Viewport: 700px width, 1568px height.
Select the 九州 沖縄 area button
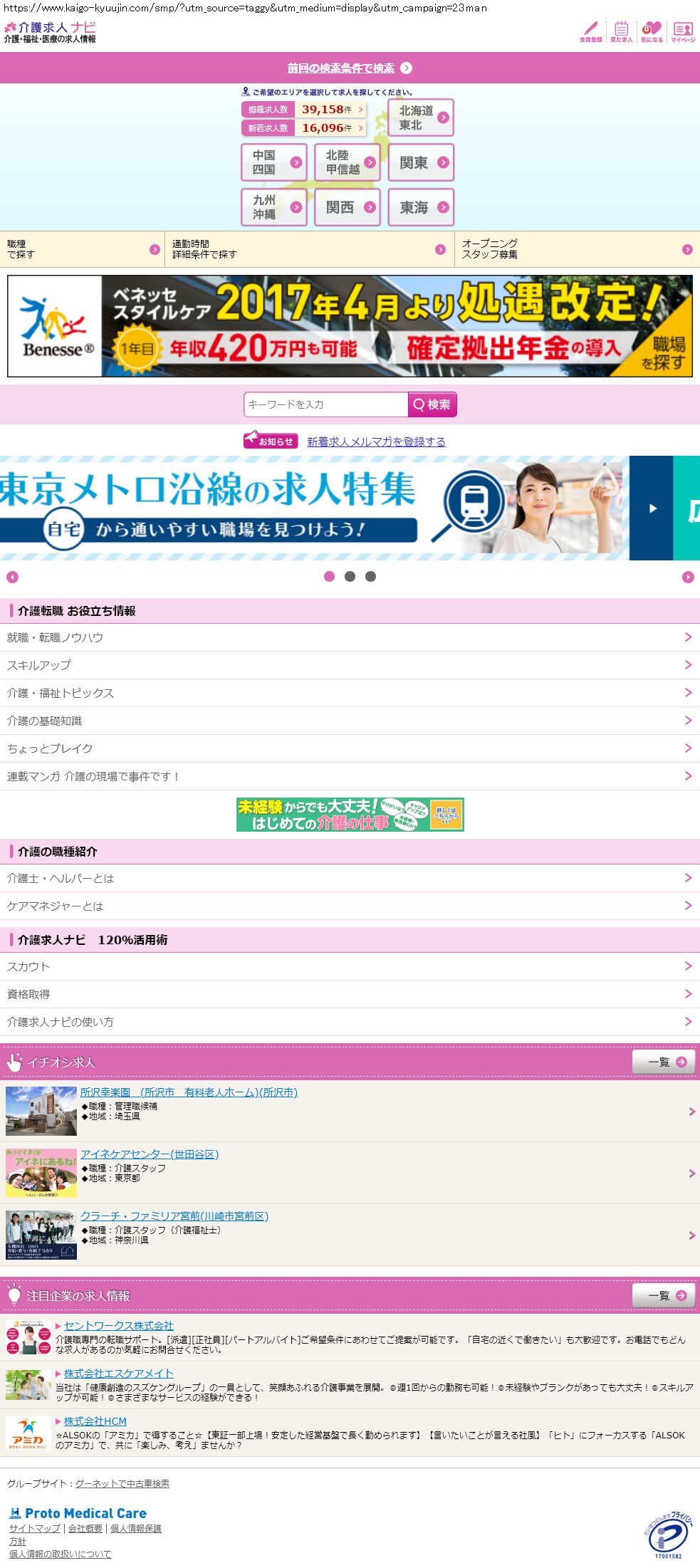pyautogui.click(x=274, y=207)
